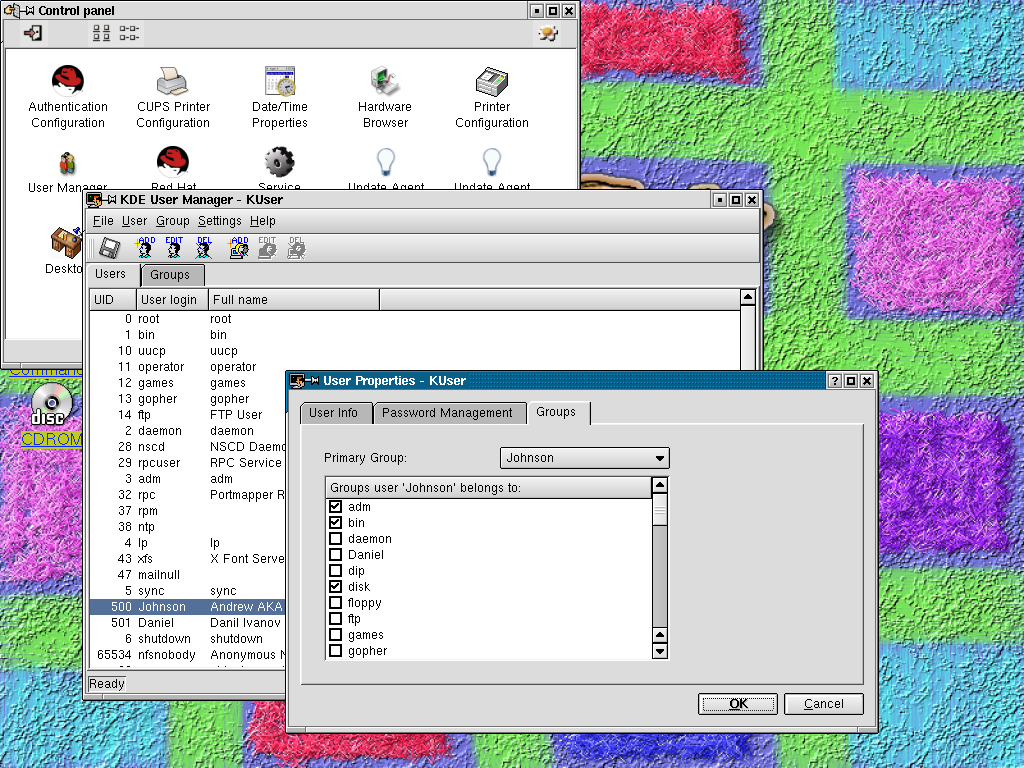This screenshot has width=1024, height=768.
Task: Sort user list by Full name header
Action: tap(294, 300)
